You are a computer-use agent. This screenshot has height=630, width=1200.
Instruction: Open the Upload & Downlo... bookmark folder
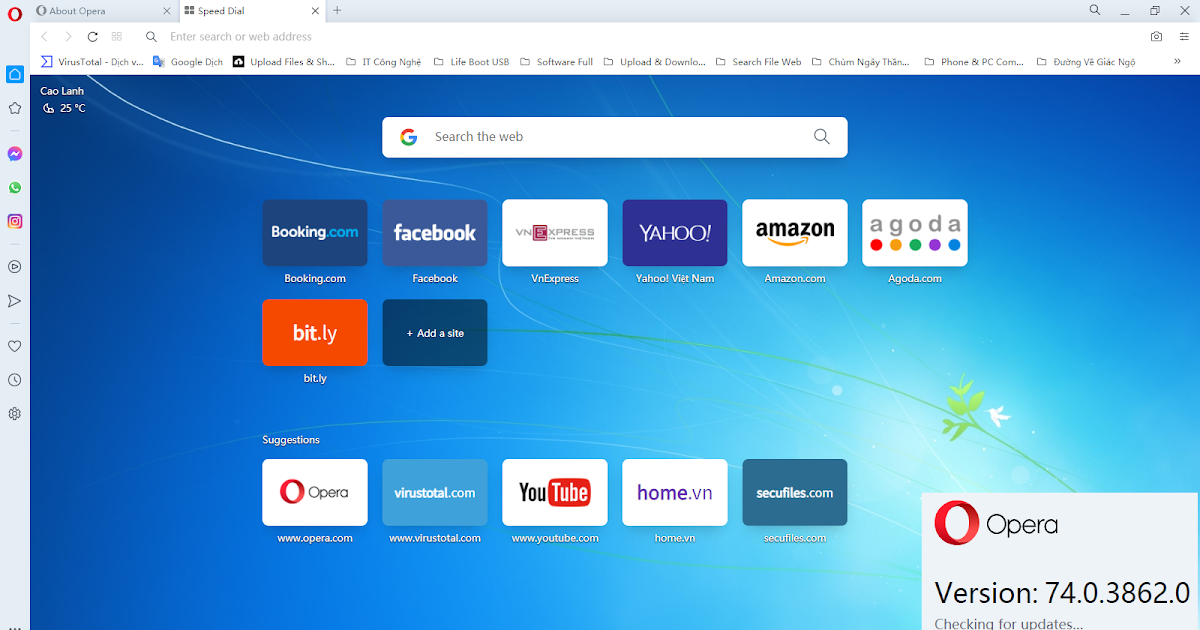[654, 61]
